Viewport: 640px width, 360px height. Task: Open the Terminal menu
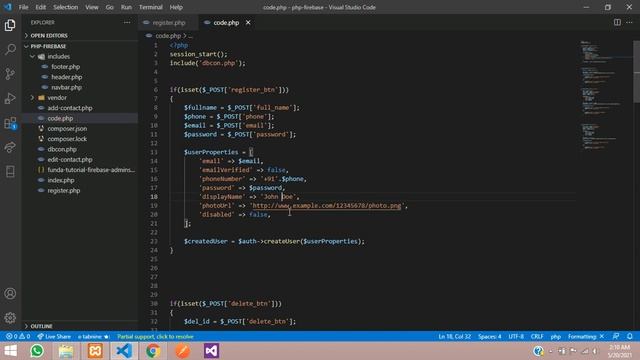coord(151,7)
